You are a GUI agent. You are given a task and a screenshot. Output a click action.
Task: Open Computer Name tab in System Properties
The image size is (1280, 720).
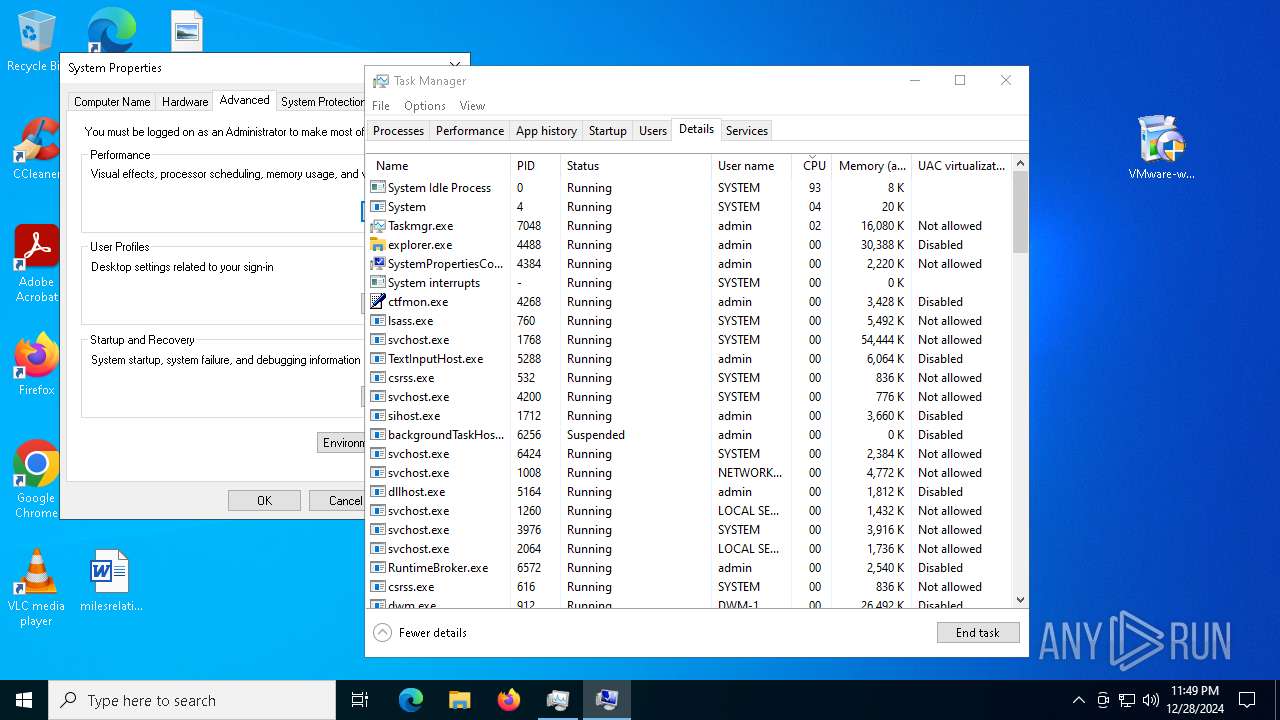[x=112, y=102]
